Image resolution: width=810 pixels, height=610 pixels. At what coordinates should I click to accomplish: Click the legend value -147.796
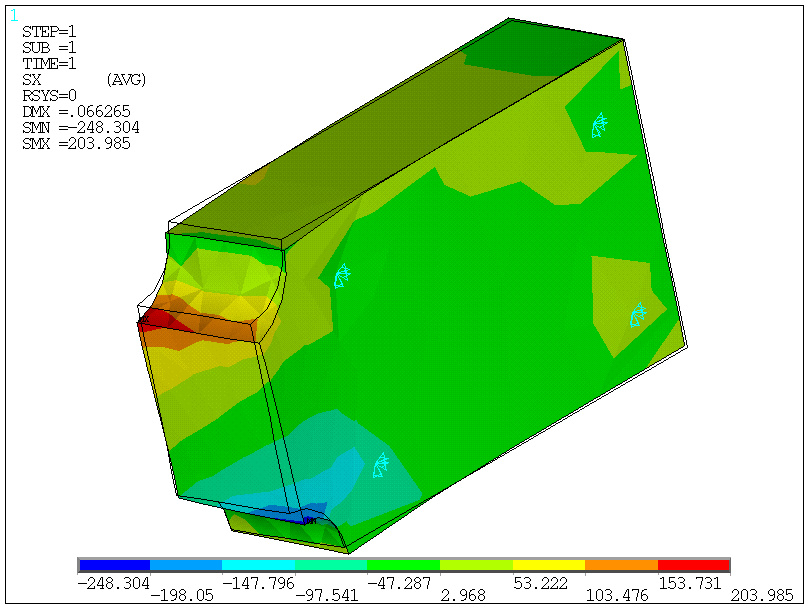[258, 583]
